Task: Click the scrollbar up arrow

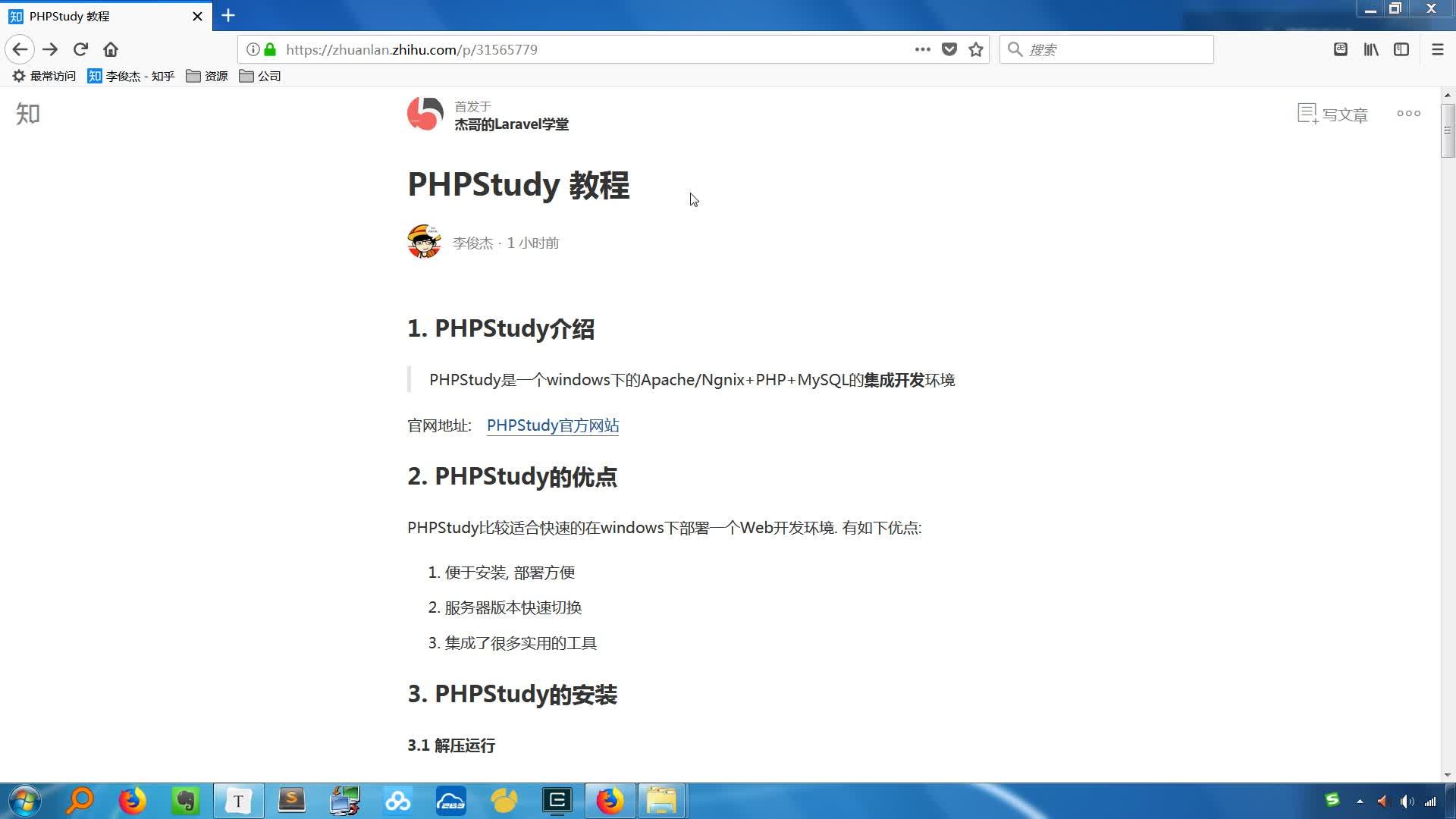Action: (x=1448, y=95)
